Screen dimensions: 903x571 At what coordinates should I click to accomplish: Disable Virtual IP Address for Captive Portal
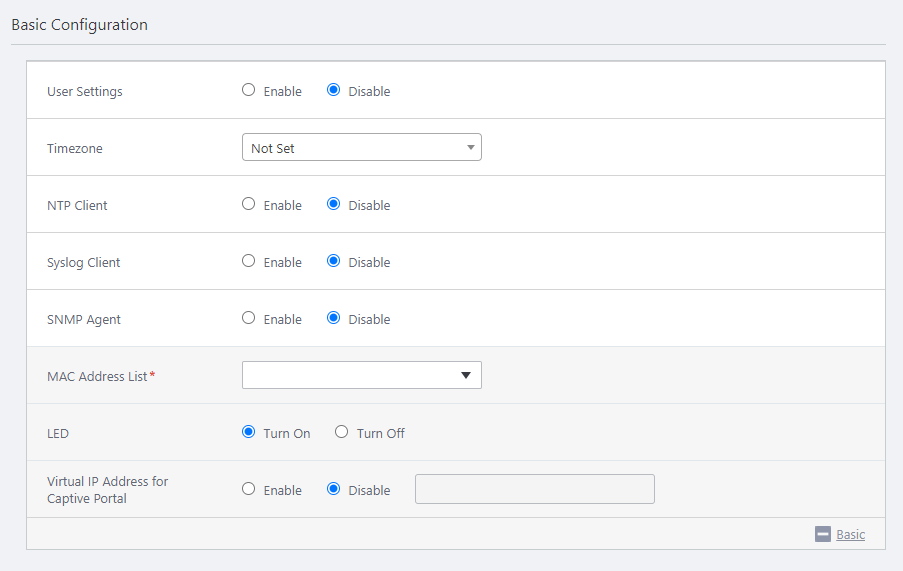[334, 489]
